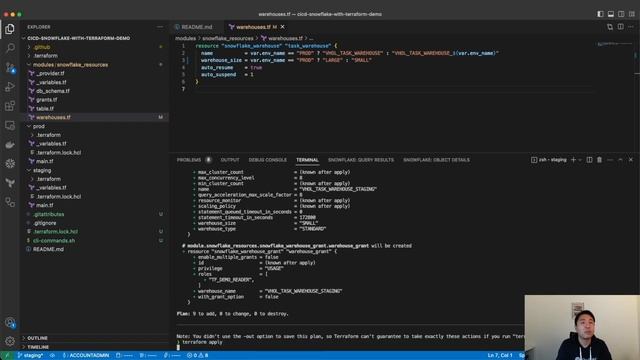Open Run and Debug view

tap(10, 87)
